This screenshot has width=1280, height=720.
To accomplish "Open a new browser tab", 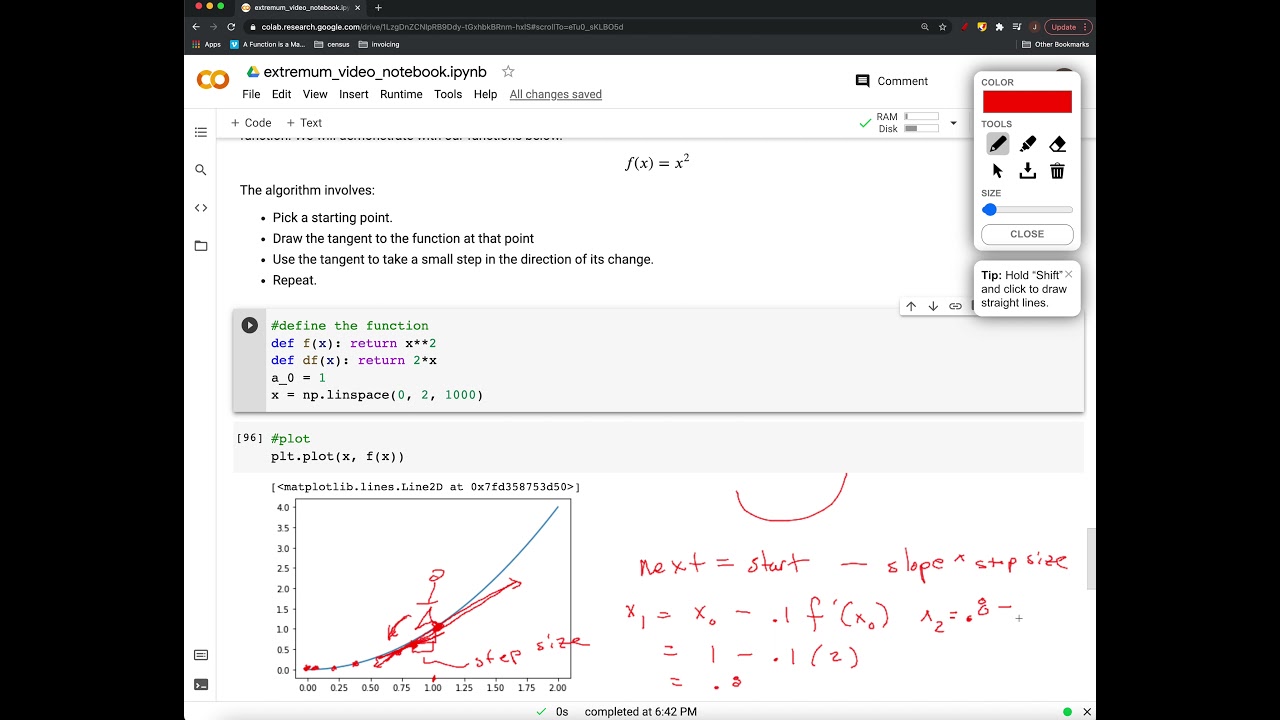I will [378, 7].
